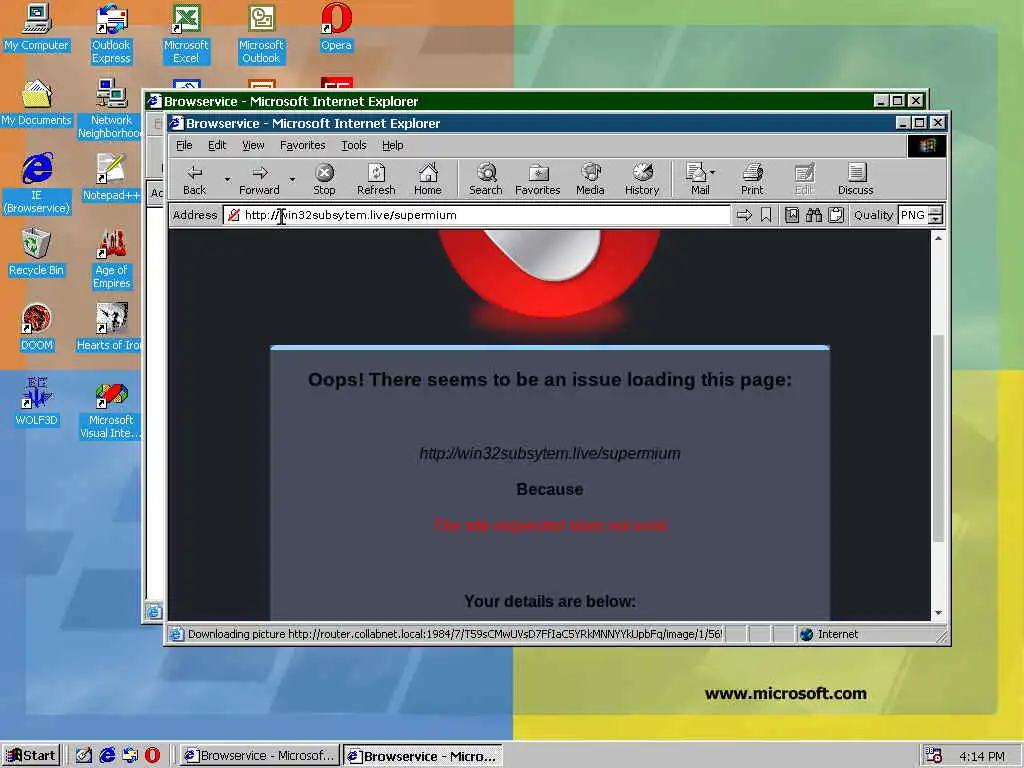Image resolution: width=1024 pixels, height=768 pixels.
Task: Select the Microsoft Excel desktop icon
Action: point(186,34)
